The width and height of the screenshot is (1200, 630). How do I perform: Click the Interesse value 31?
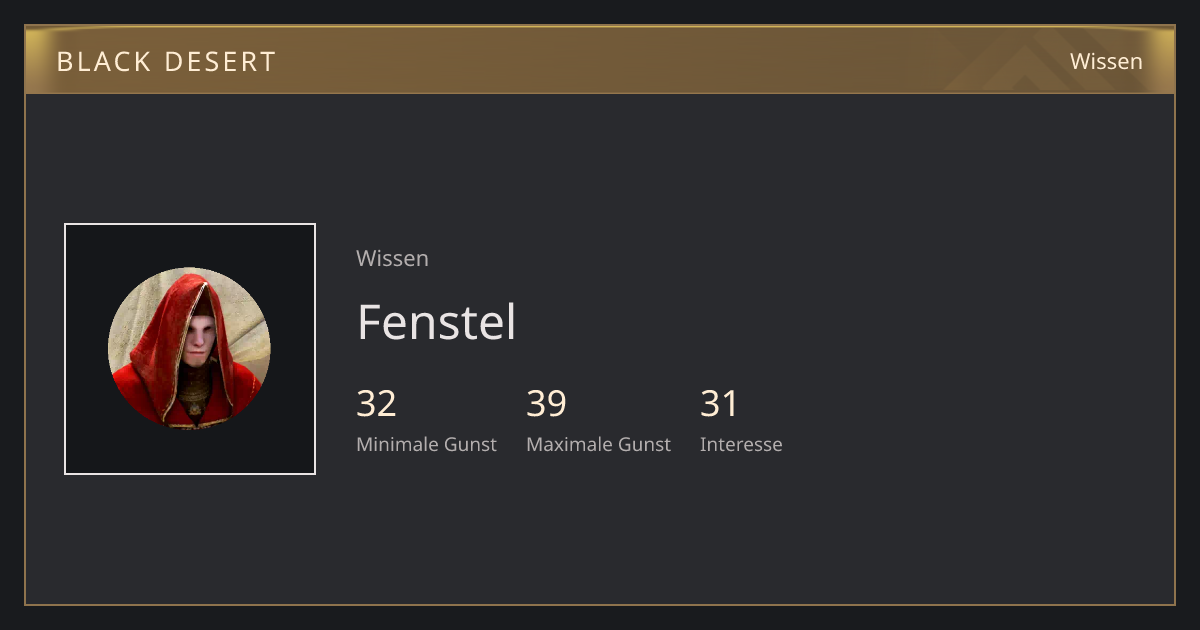[719, 403]
